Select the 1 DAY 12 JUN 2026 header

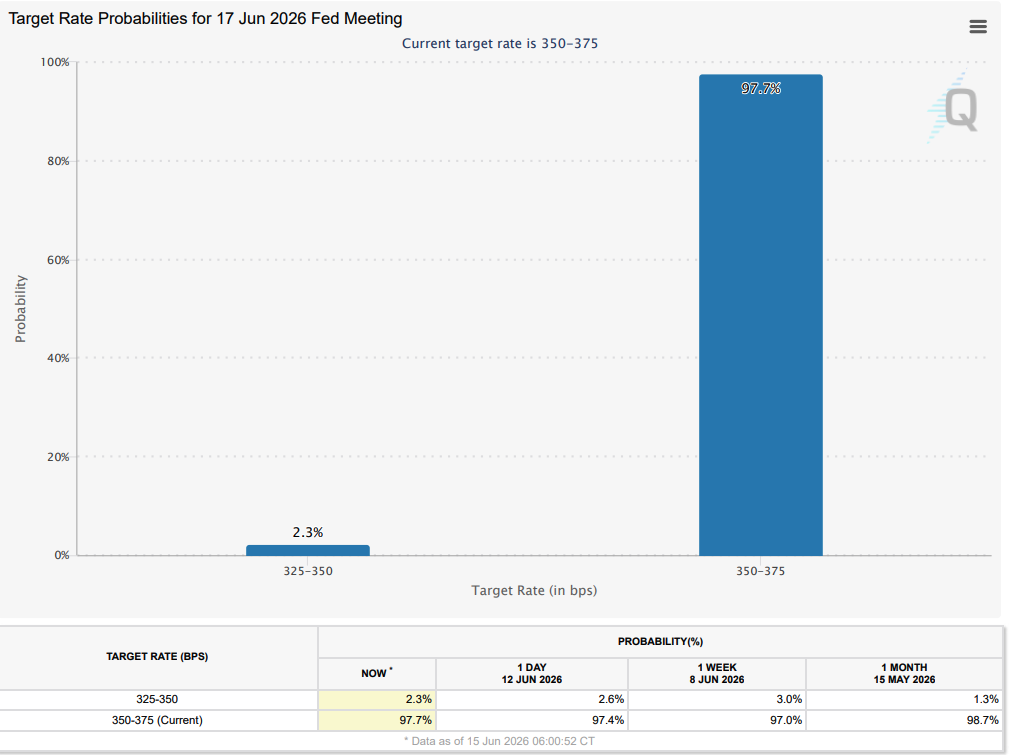click(532, 674)
